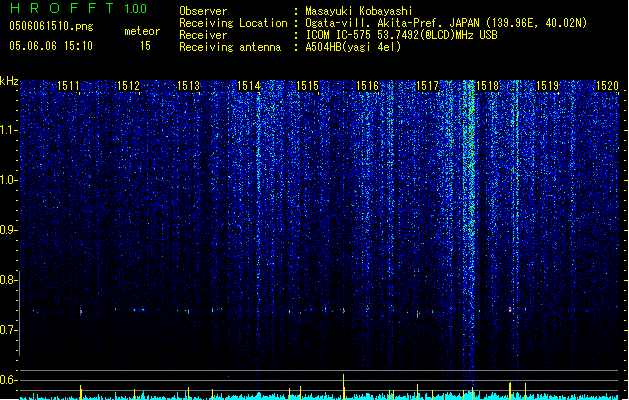Viewport: 629px width, 400px height.
Task: Click the Observer field label
Action: click(x=203, y=11)
